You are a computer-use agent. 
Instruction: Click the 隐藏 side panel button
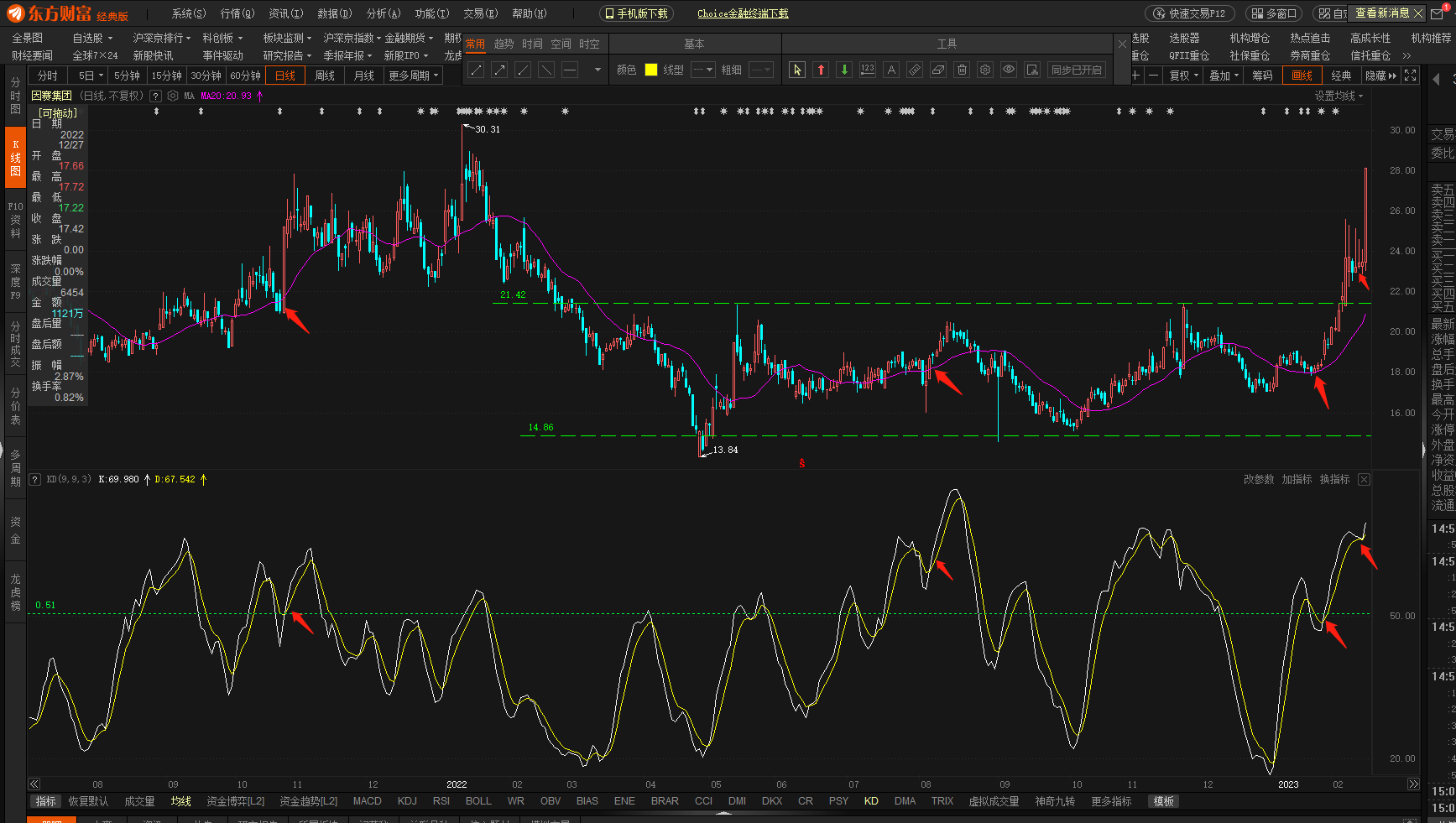tap(1380, 76)
